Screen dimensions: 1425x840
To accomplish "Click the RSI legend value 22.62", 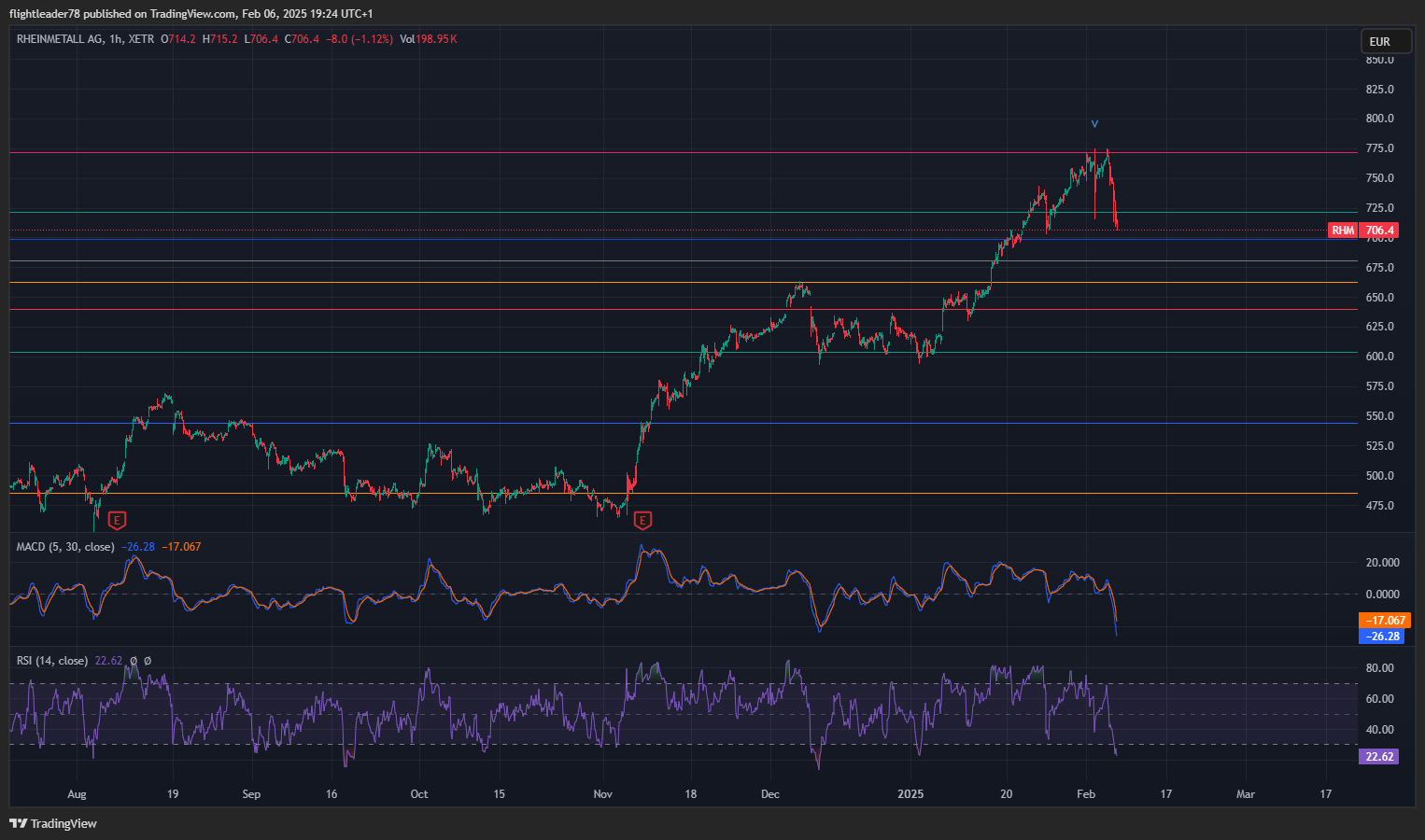I will (x=108, y=661).
